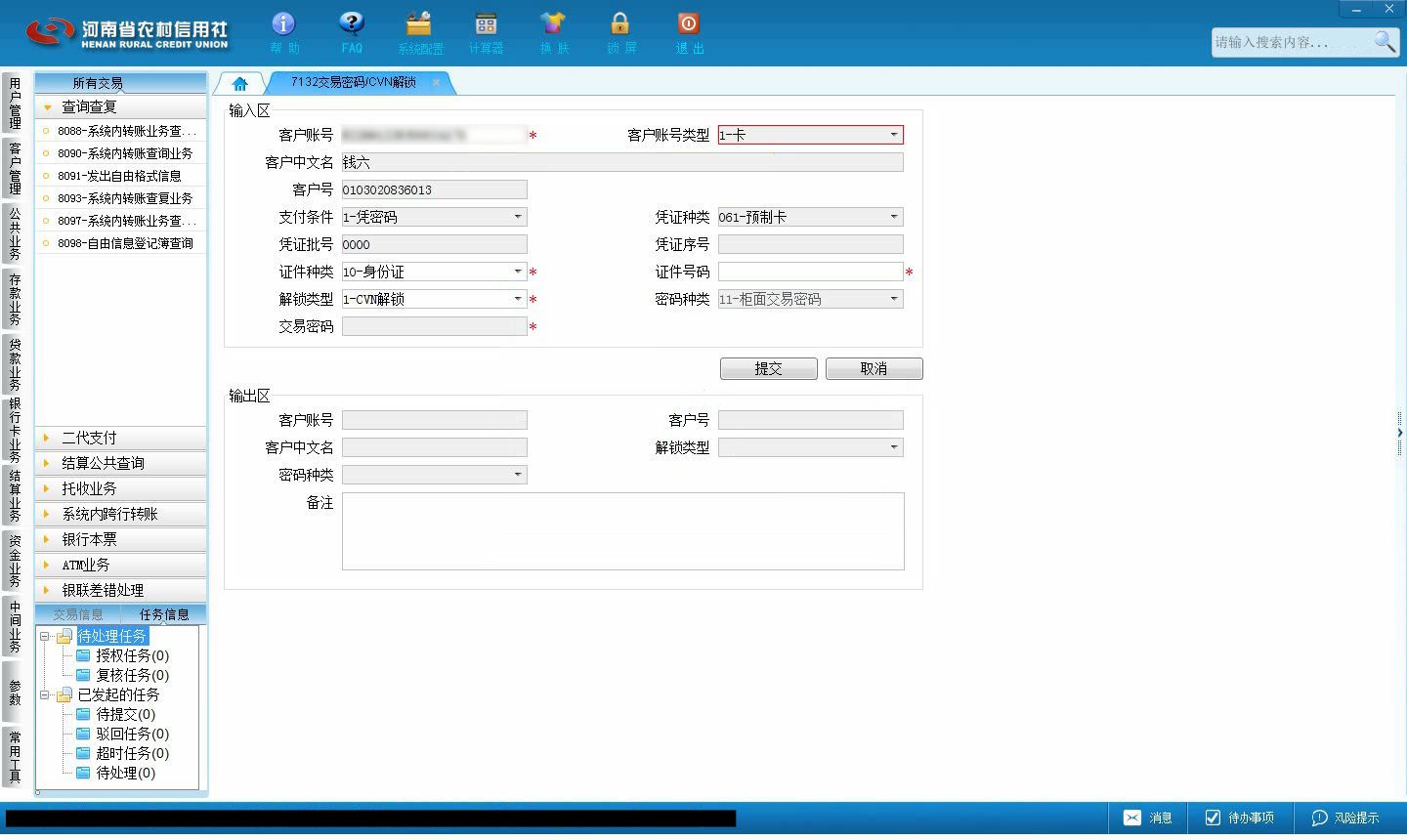This screenshot has height=840, width=1407.
Task: Open the 证件种类 dropdown
Action: point(518,272)
